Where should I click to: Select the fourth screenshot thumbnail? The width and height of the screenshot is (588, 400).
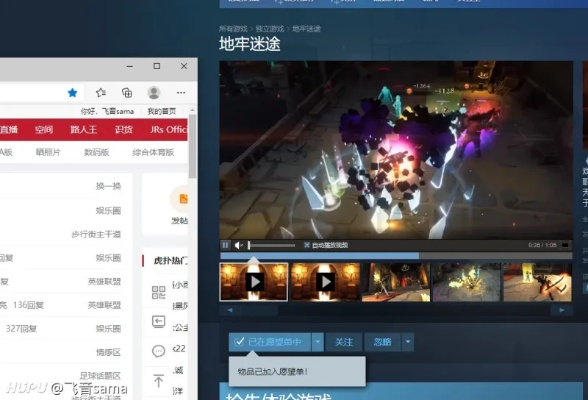[466, 282]
